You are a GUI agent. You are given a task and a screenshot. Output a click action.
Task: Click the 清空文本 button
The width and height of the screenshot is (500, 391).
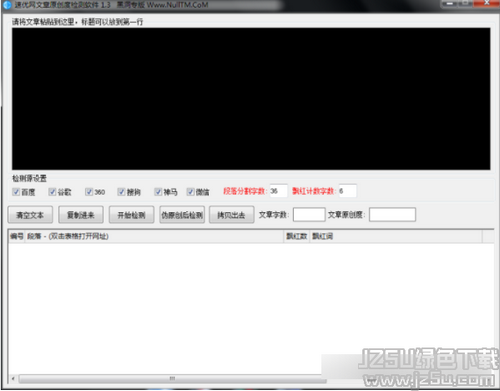[30, 215]
